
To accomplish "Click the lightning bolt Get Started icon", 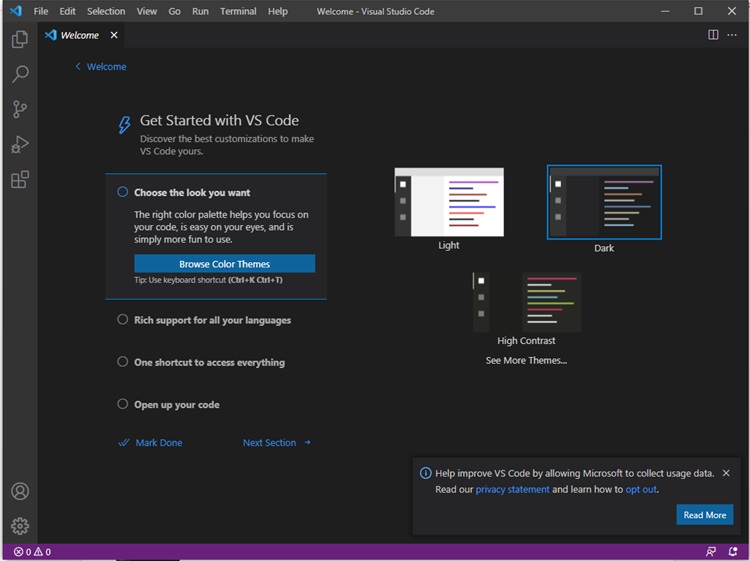I will 124,125.
